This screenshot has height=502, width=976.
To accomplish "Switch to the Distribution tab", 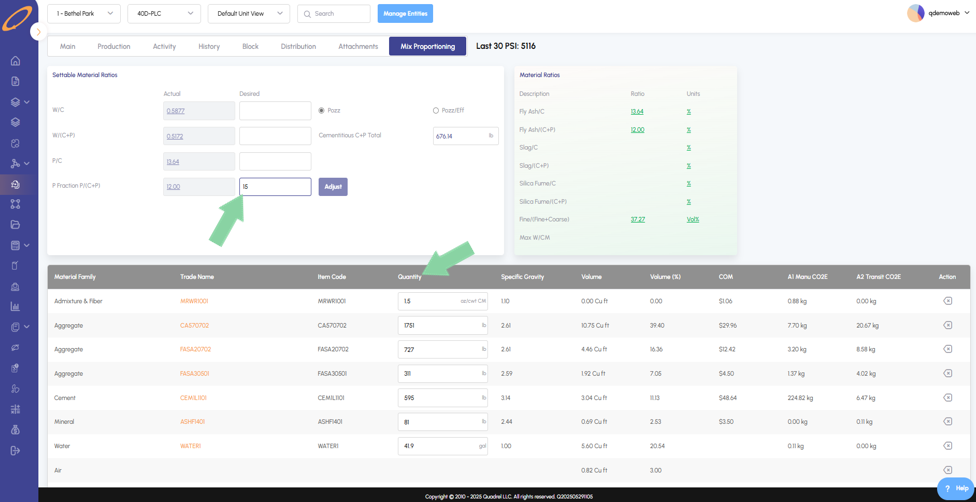I will coord(298,46).
